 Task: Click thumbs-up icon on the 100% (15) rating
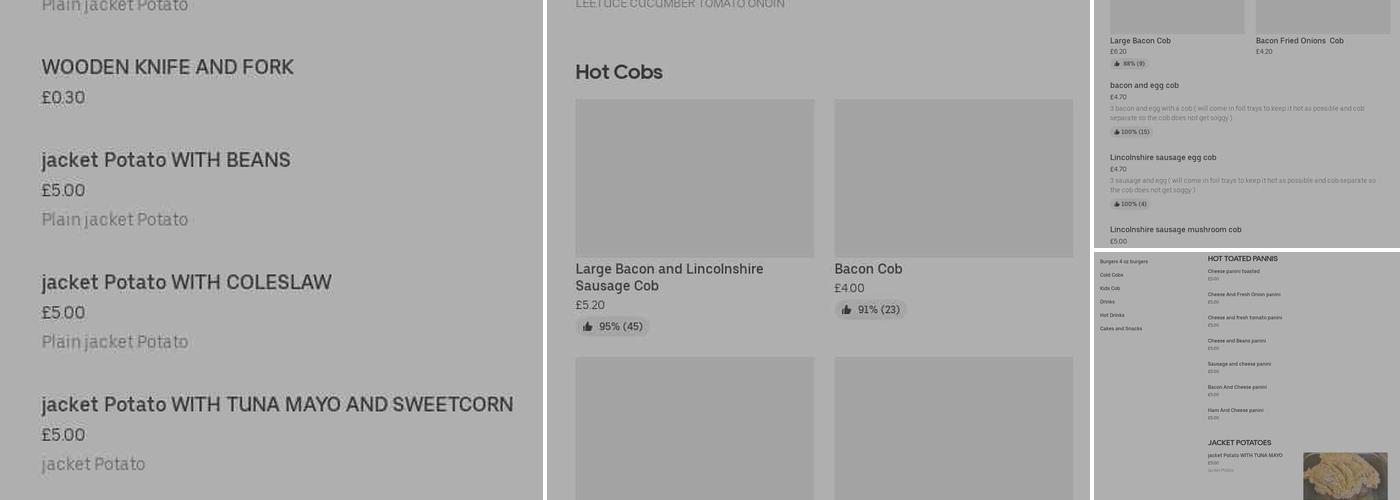point(1116,132)
